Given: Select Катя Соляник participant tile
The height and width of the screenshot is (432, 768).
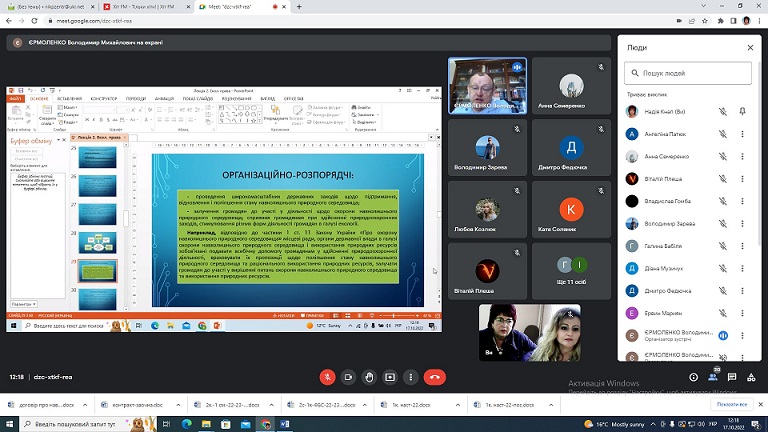Looking at the screenshot, I should coord(571,209).
